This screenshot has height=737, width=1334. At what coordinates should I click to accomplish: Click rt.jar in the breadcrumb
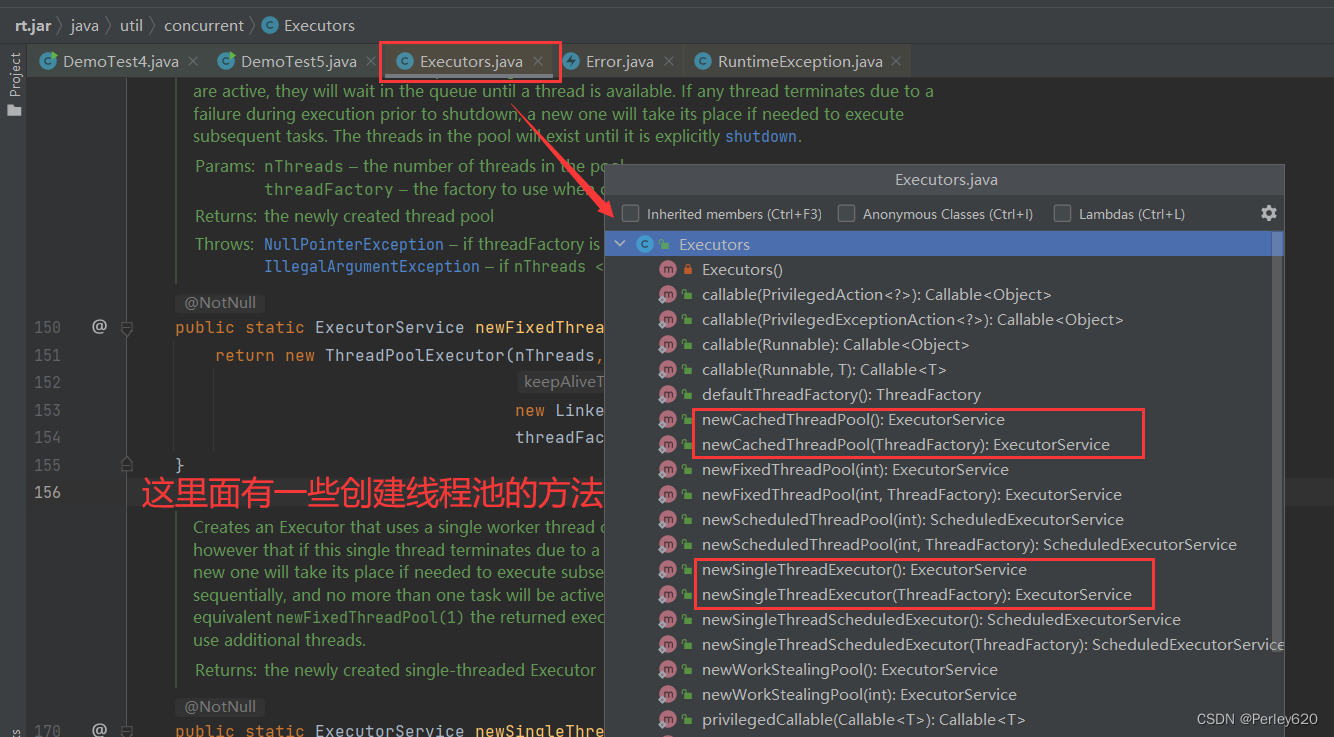click(33, 25)
